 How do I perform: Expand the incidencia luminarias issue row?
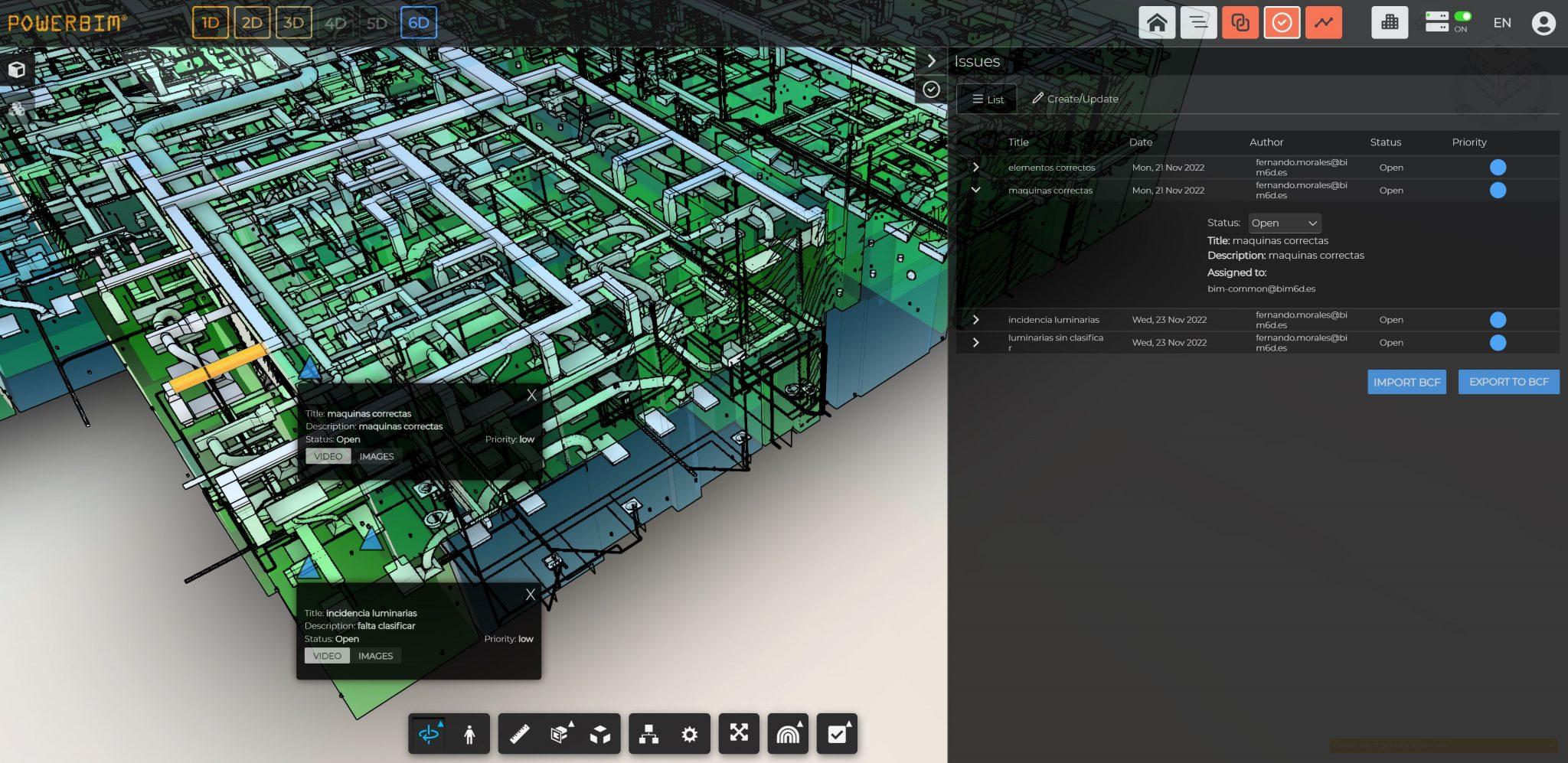click(x=976, y=320)
